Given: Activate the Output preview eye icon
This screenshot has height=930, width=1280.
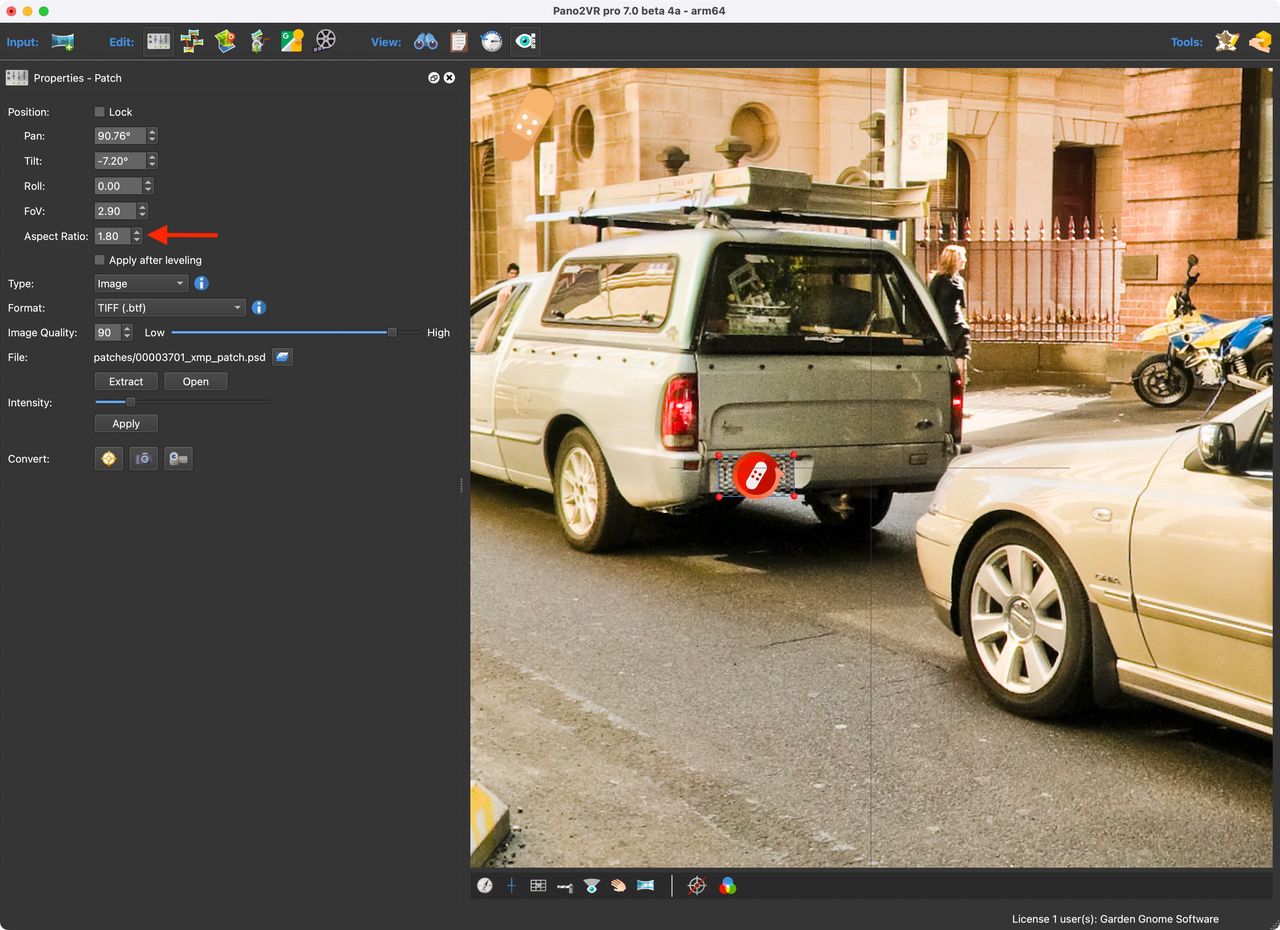Looking at the screenshot, I should pos(524,41).
